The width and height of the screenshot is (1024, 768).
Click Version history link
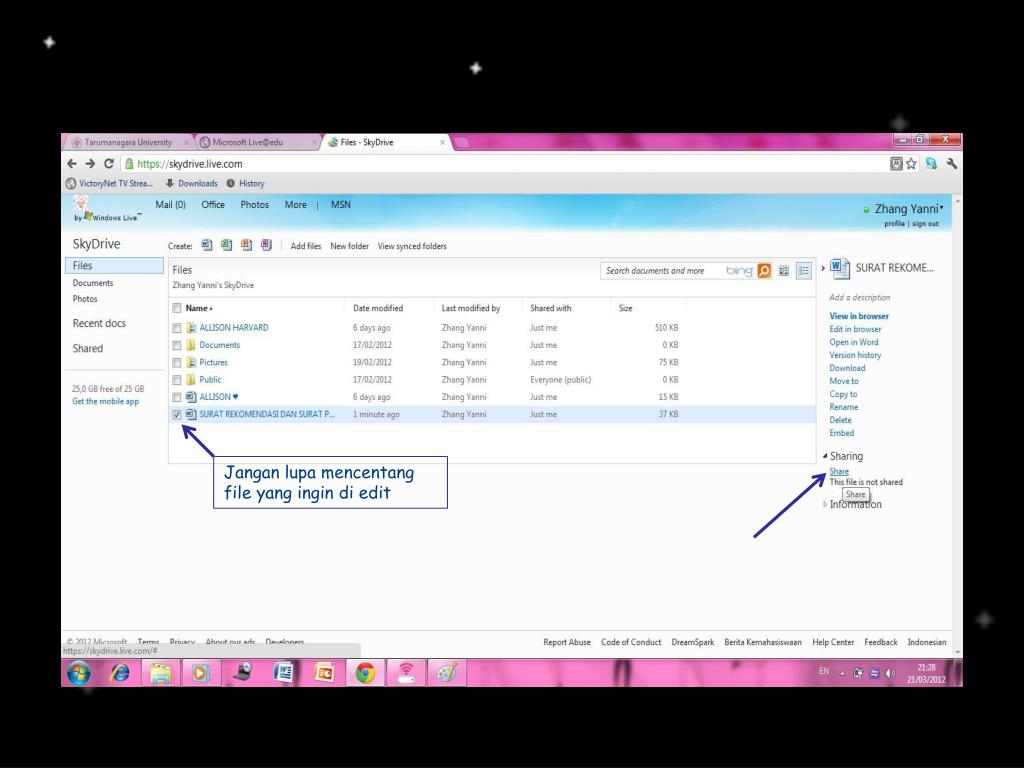click(855, 355)
